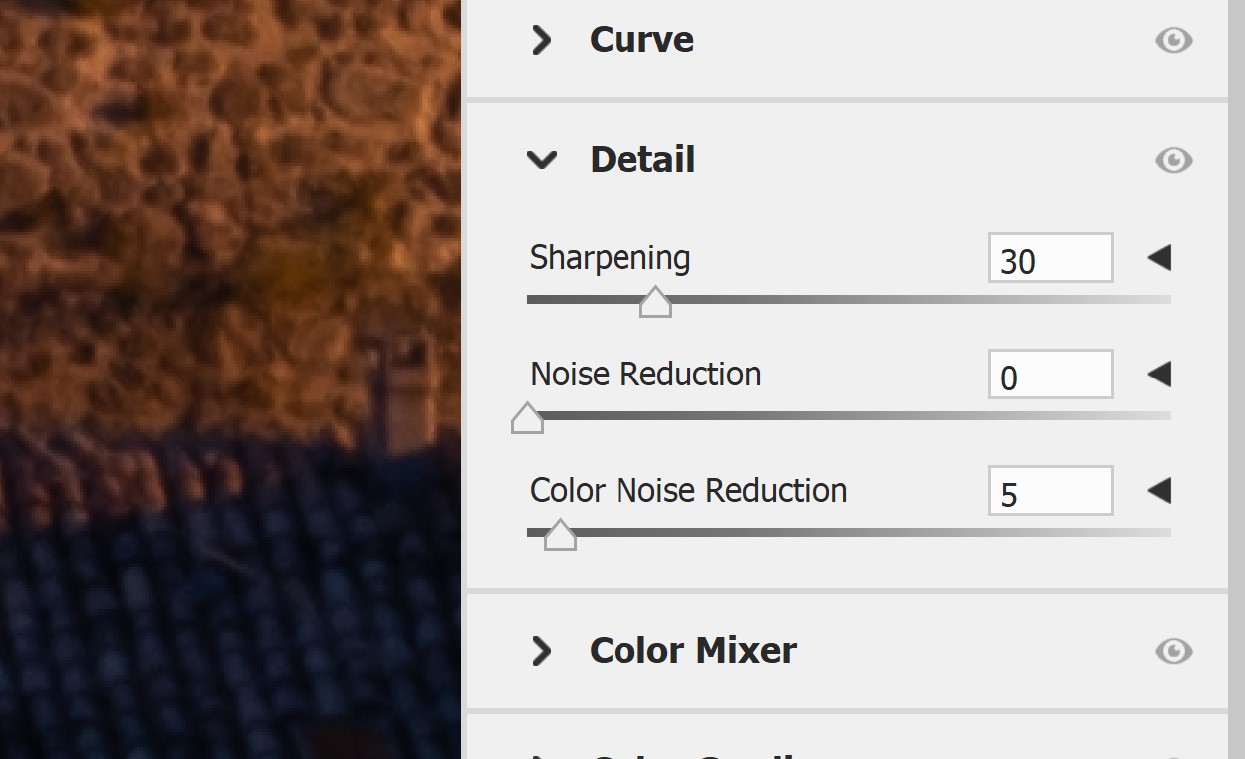Screen dimensions: 1245x759
Task: Click the Detail panel heading
Action: click(642, 160)
